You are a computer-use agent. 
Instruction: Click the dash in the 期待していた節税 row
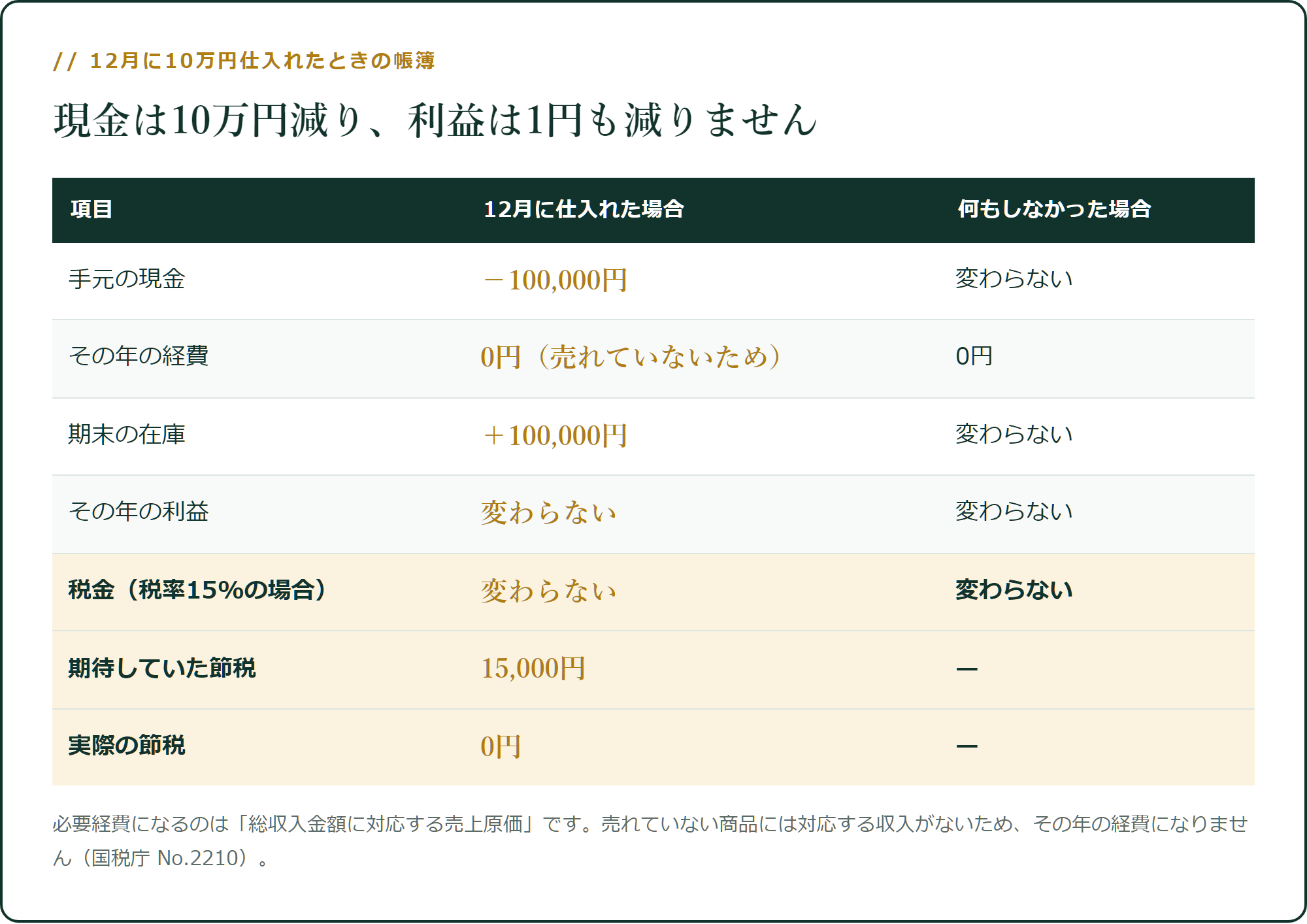pyautogui.click(x=967, y=670)
